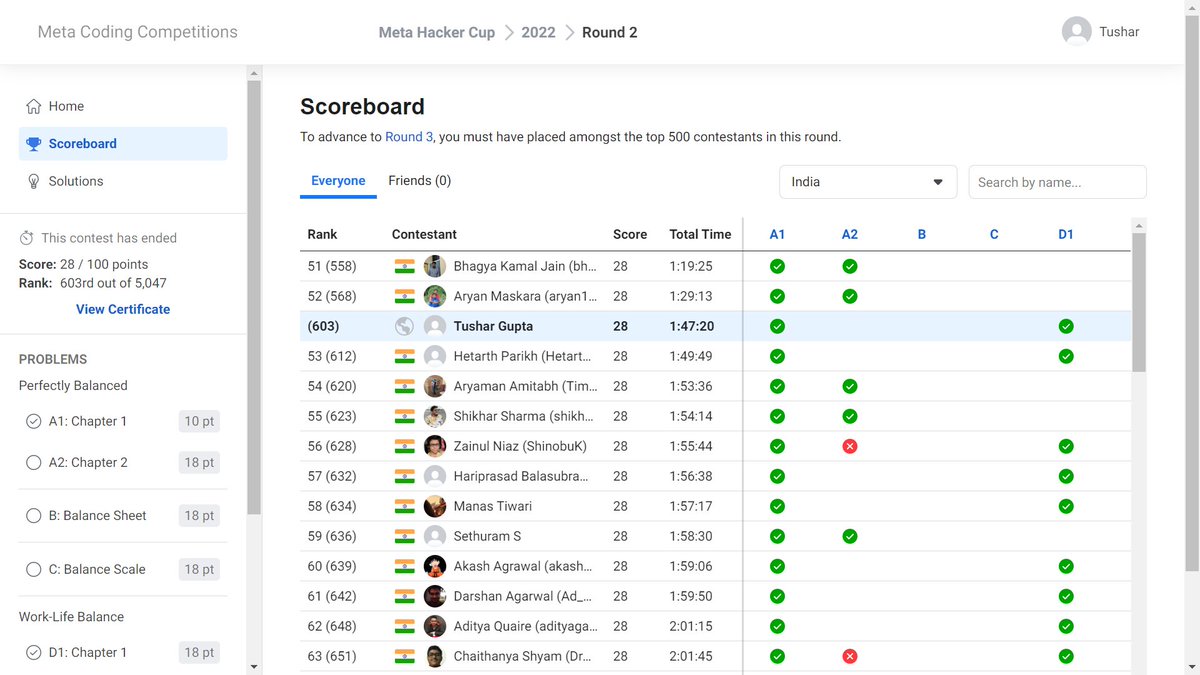Click C: Balance Scale status circle

click(x=33, y=569)
